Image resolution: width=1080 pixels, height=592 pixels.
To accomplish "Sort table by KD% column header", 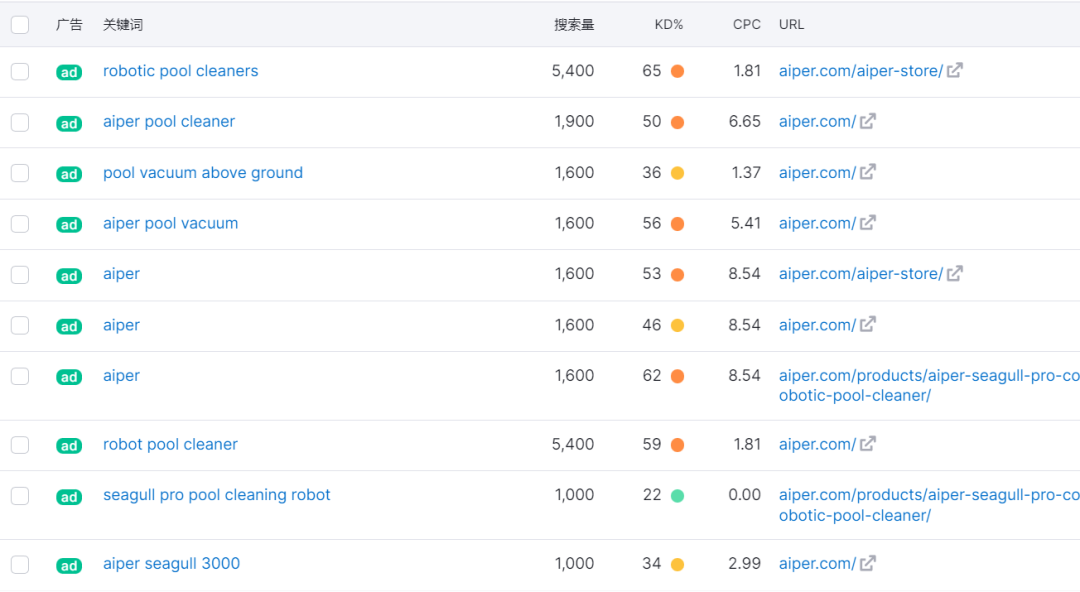I will click(x=669, y=25).
